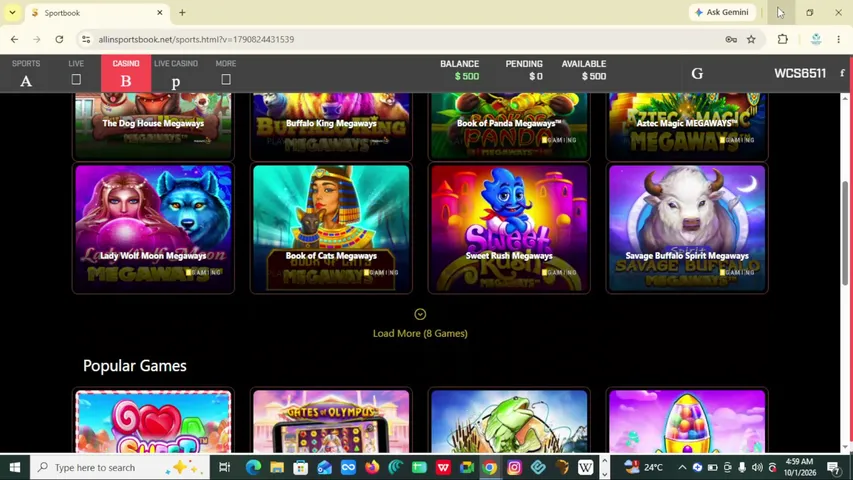The width and height of the screenshot is (853, 480).
Task: Switch to Chrome in the taskbar
Action: click(x=490, y=467)
